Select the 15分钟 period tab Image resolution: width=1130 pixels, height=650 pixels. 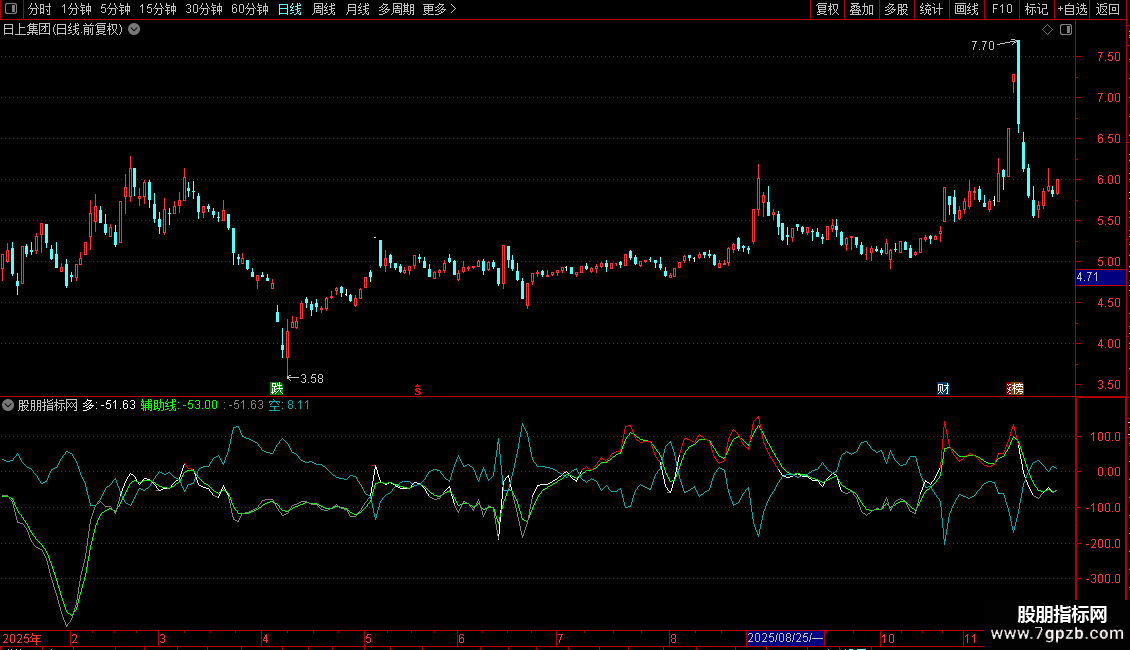157,9
